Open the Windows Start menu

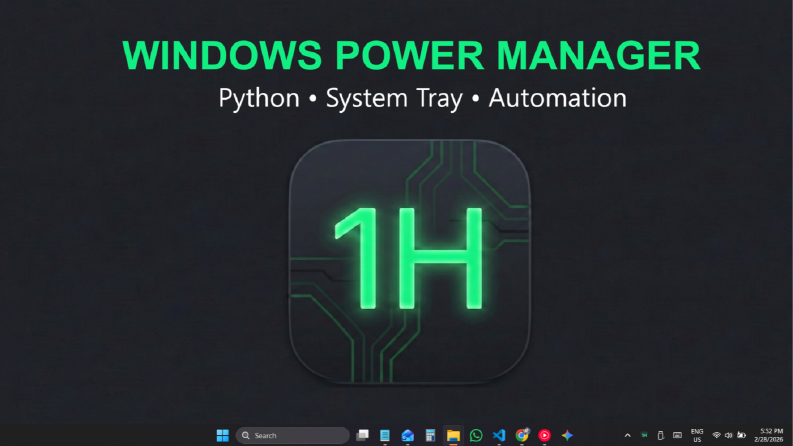(223, 435)
